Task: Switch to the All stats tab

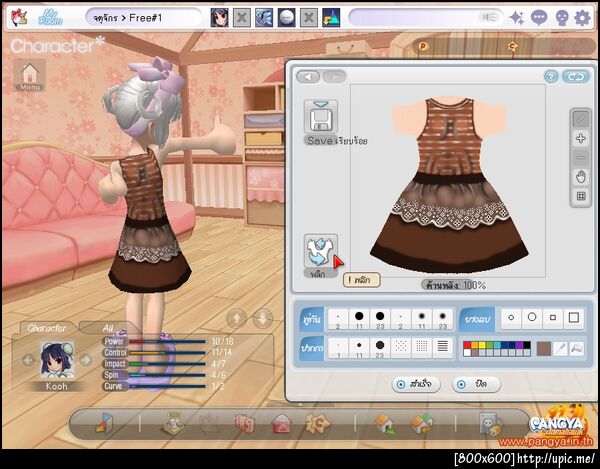Action: (108, 328)
